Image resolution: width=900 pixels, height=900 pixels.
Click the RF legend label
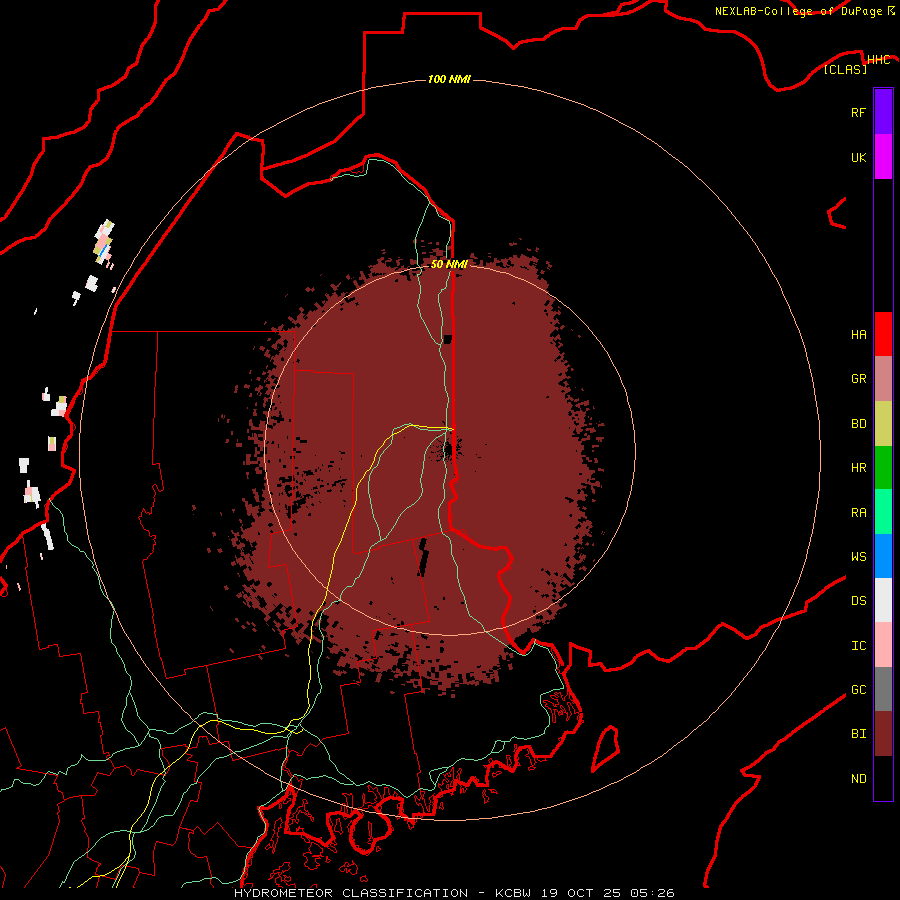[858, 112]
